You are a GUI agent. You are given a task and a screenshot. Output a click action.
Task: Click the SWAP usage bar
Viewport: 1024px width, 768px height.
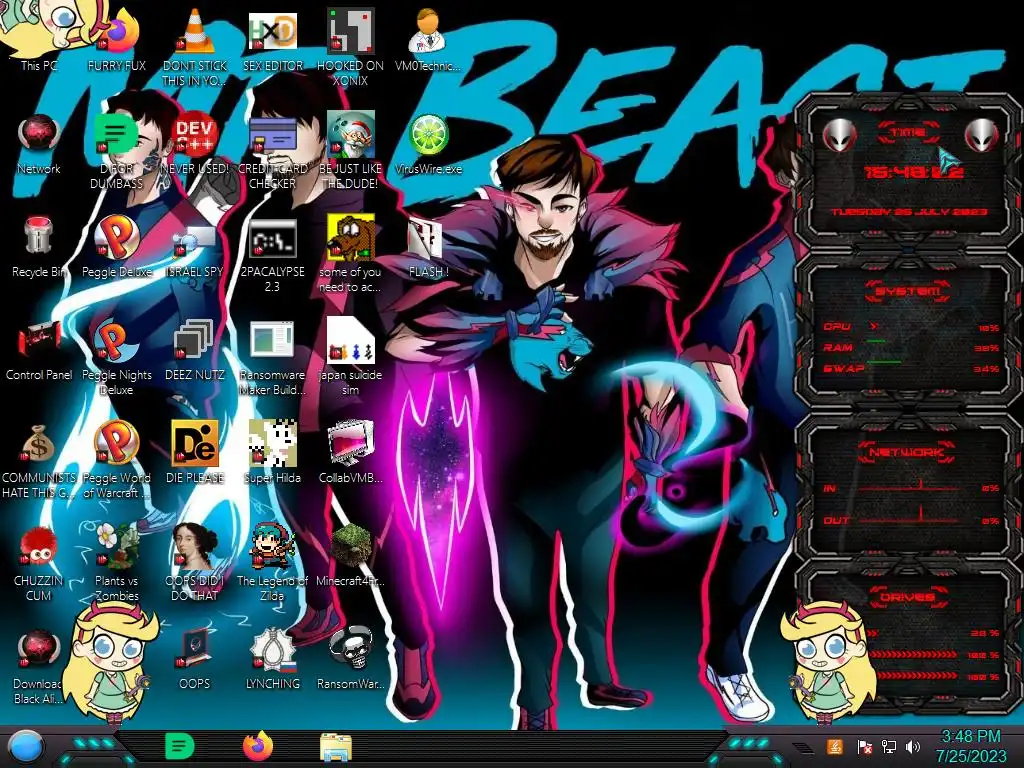883,363
